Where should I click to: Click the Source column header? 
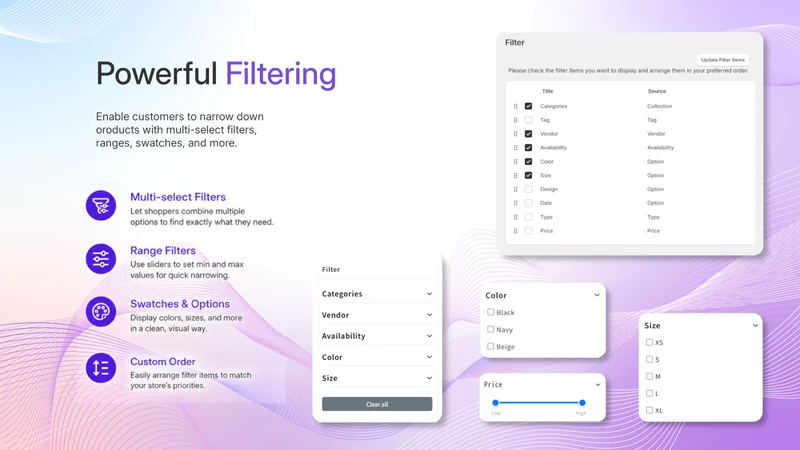(x=657, y=91)
